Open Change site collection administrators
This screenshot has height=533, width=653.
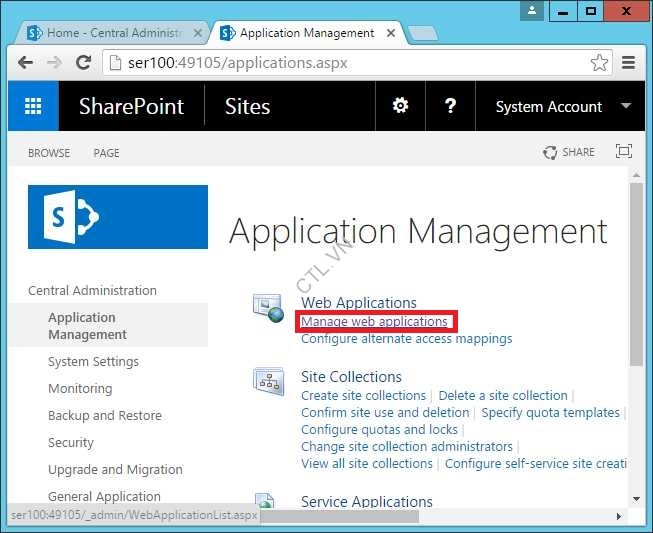point(407,446)
